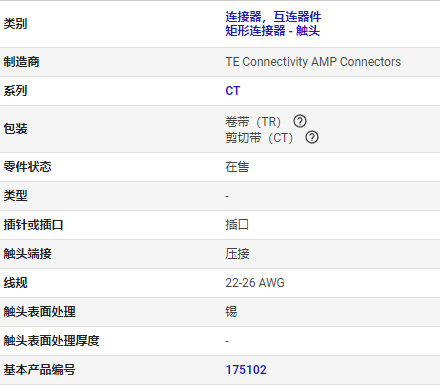Click the 基本产品编号 row label

point(39,370)
